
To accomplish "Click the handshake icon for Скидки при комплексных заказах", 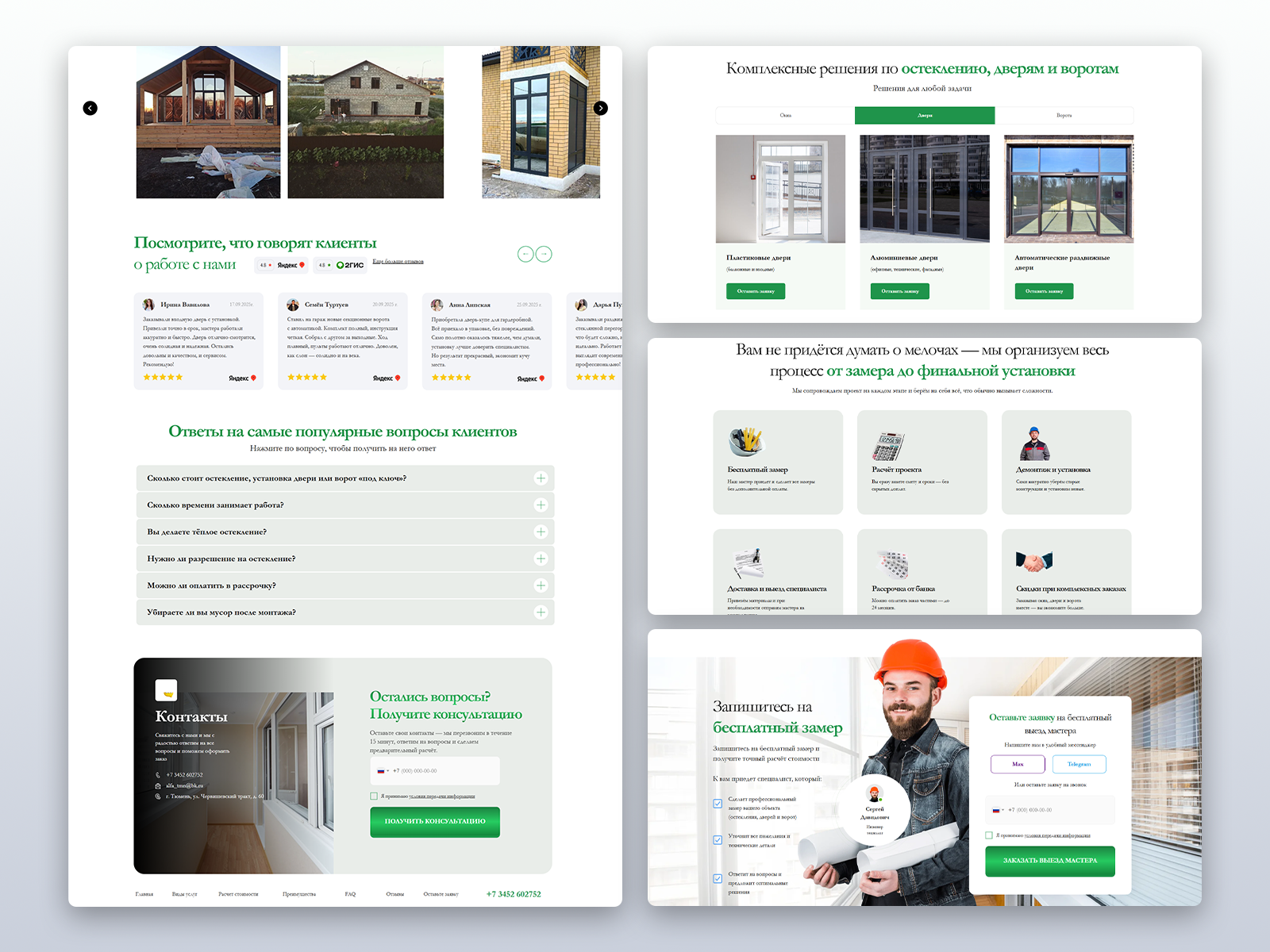I will pos(1034,562).
